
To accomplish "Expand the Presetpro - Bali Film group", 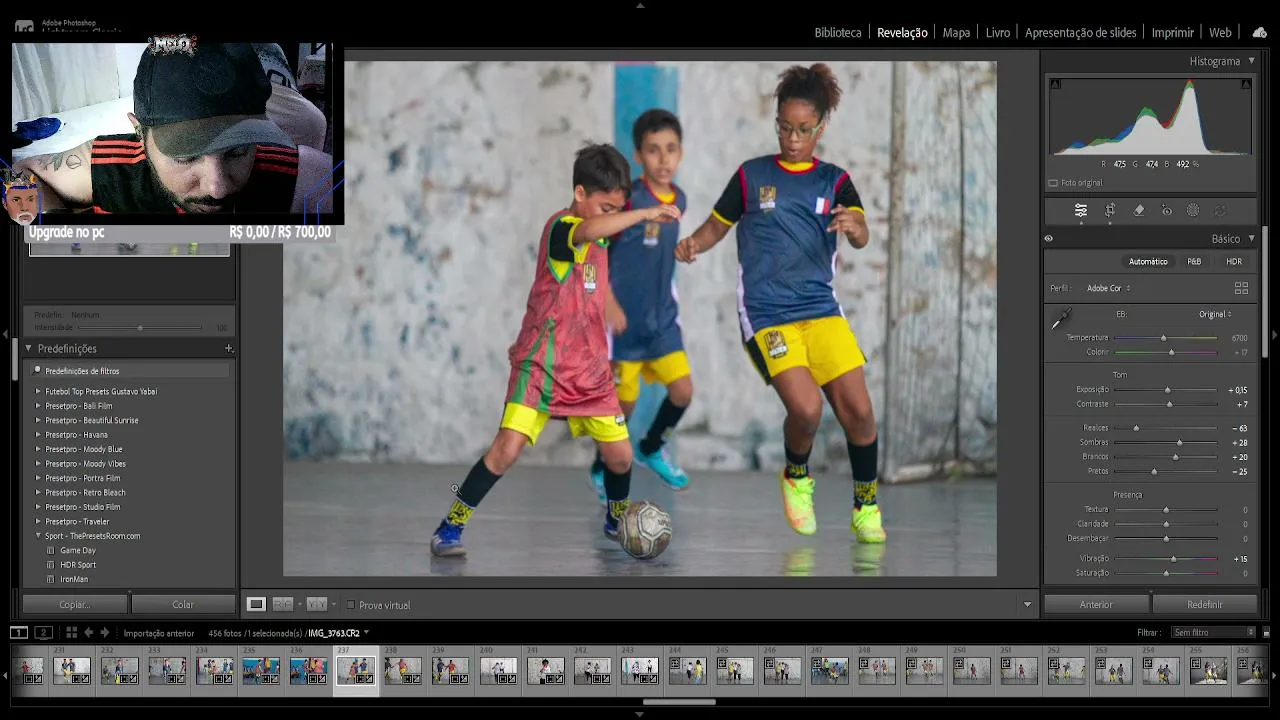I will click(38, 406).
